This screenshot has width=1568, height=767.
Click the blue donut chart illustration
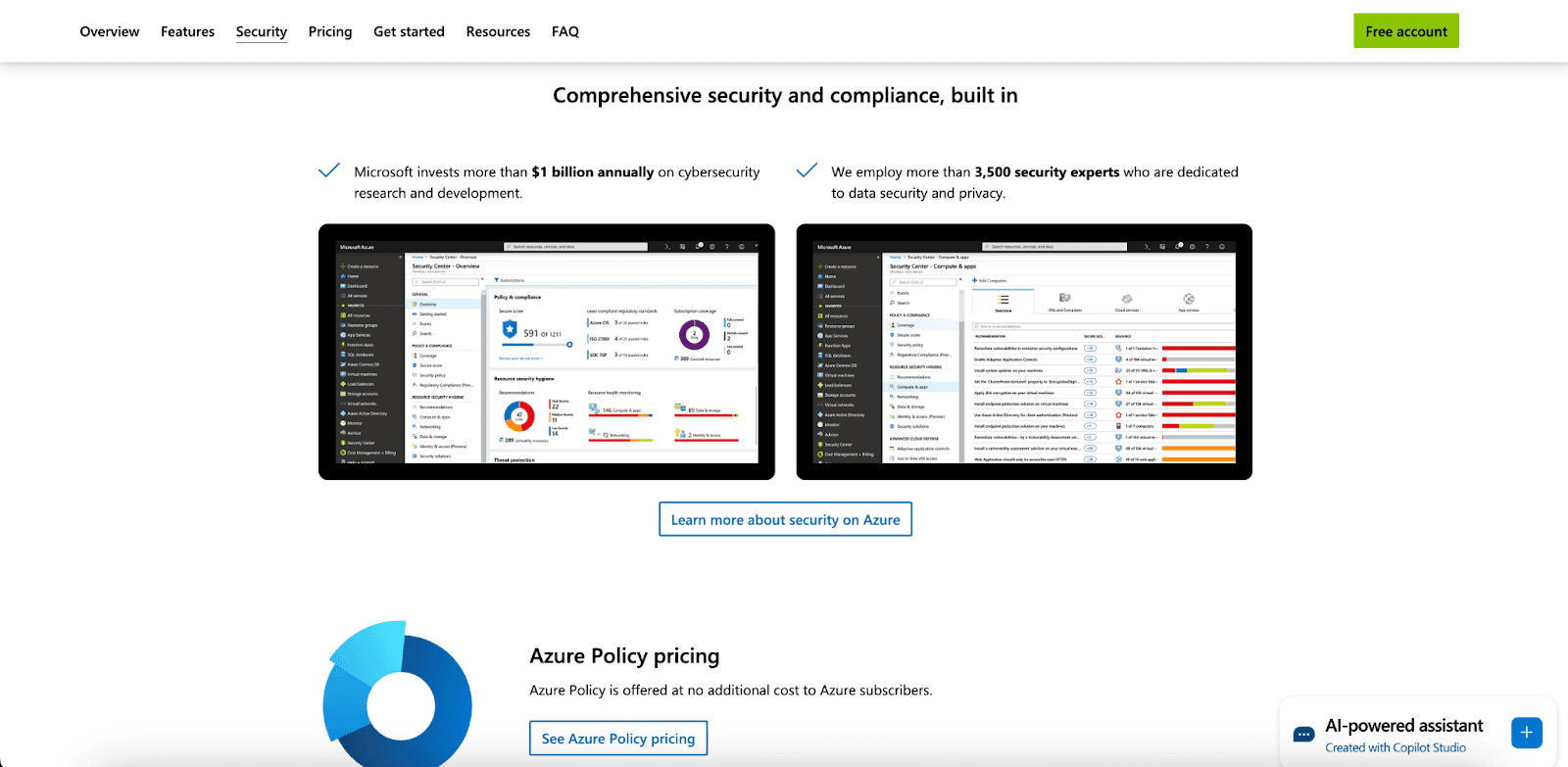pos(398,695)
